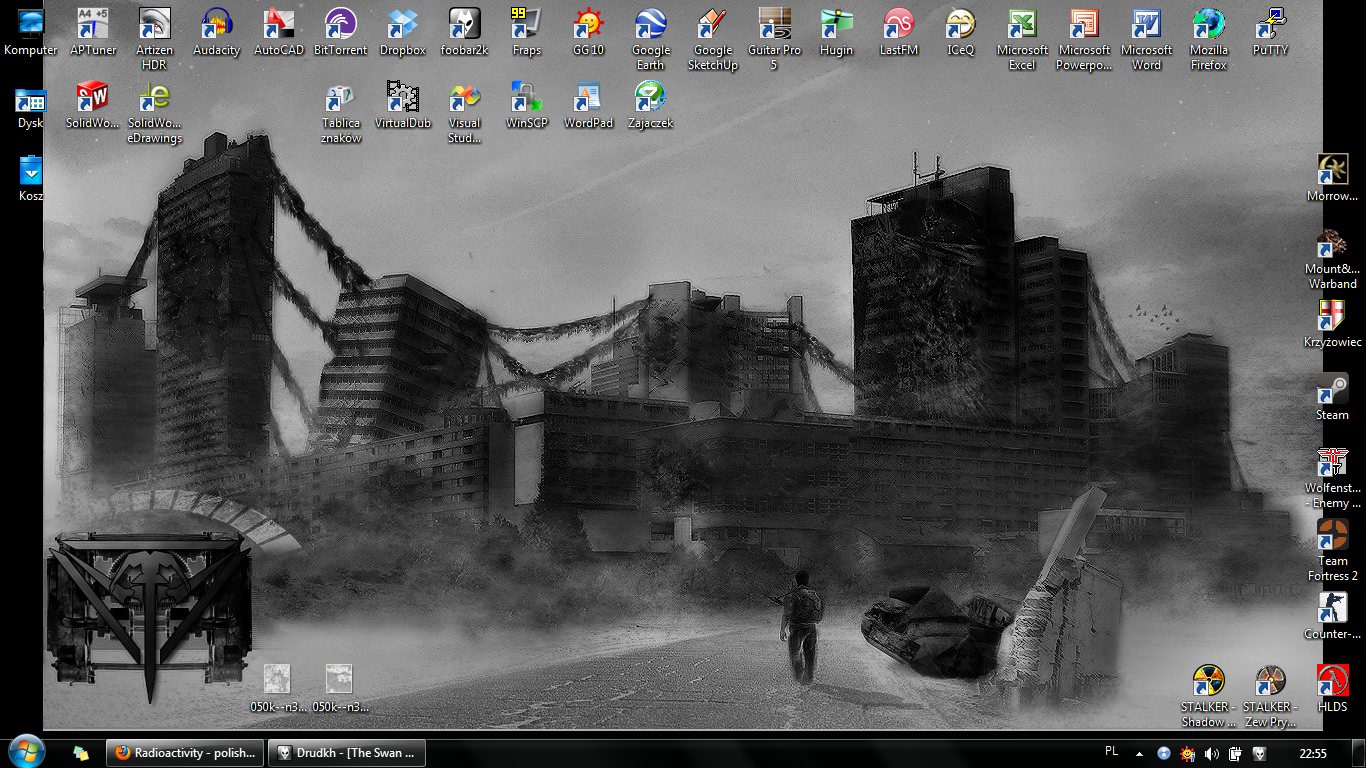Switch to the Drudkh foobar taskbar window
Viewport: 1366px width, 768px height.
348,753
